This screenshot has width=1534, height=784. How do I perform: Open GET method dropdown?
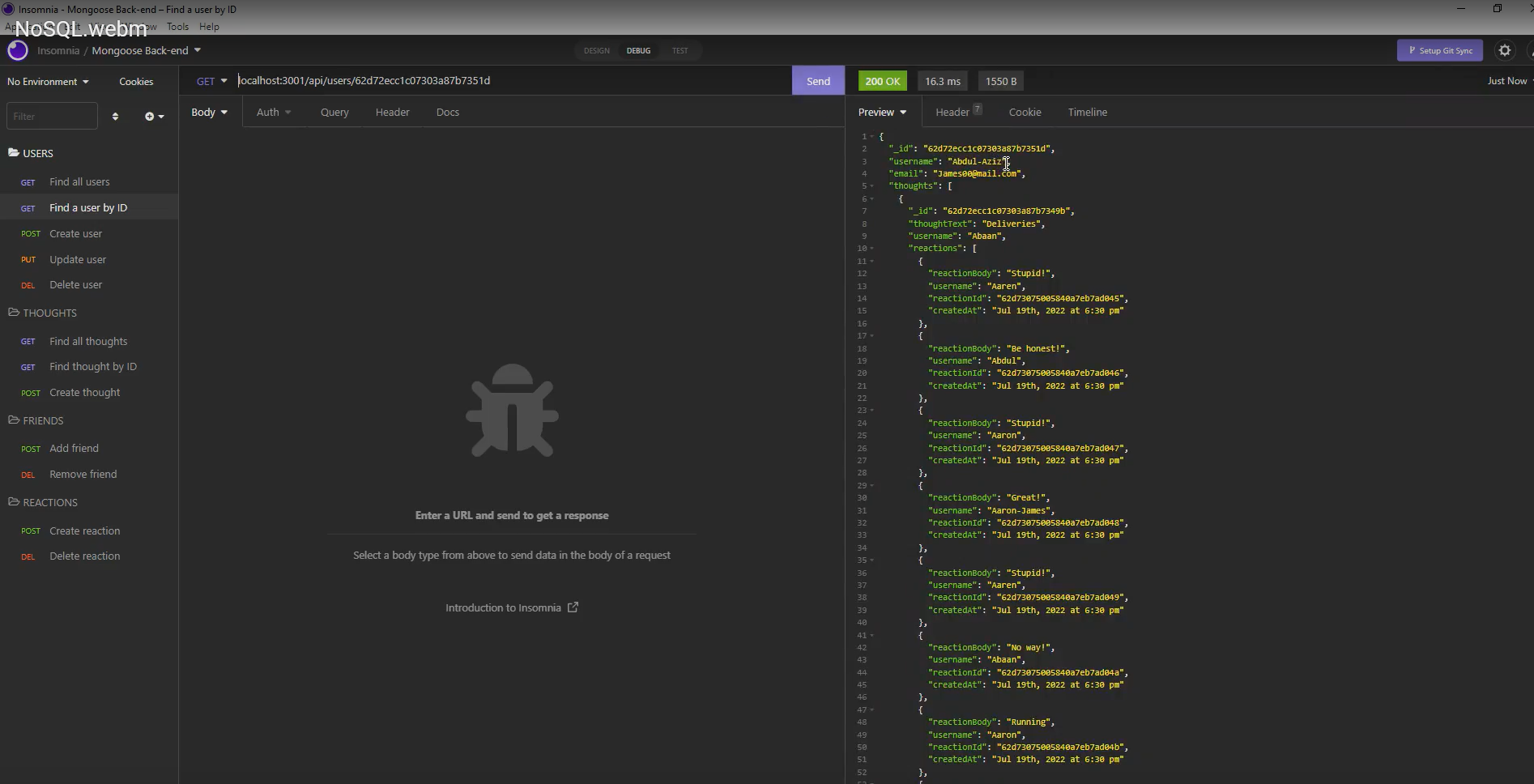click(211, 81)
